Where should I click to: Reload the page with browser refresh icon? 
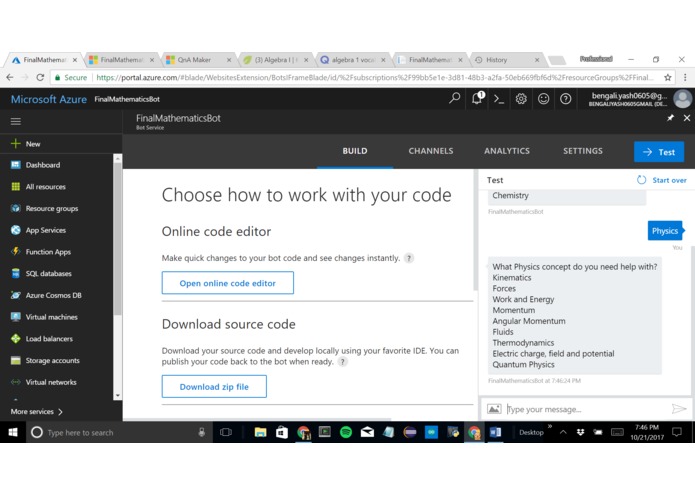(40, 78)
